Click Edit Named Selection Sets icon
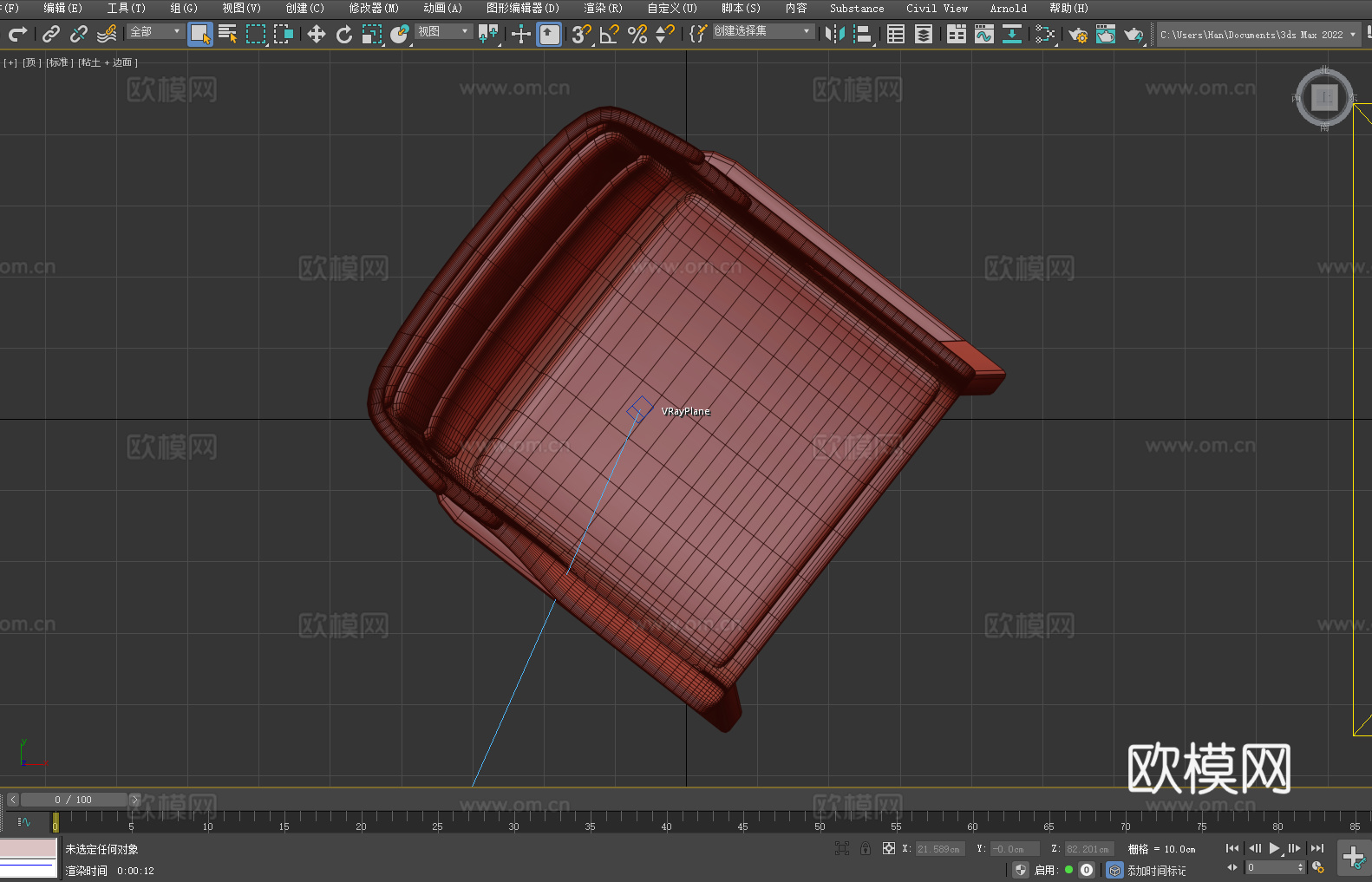 coord(698,34)
